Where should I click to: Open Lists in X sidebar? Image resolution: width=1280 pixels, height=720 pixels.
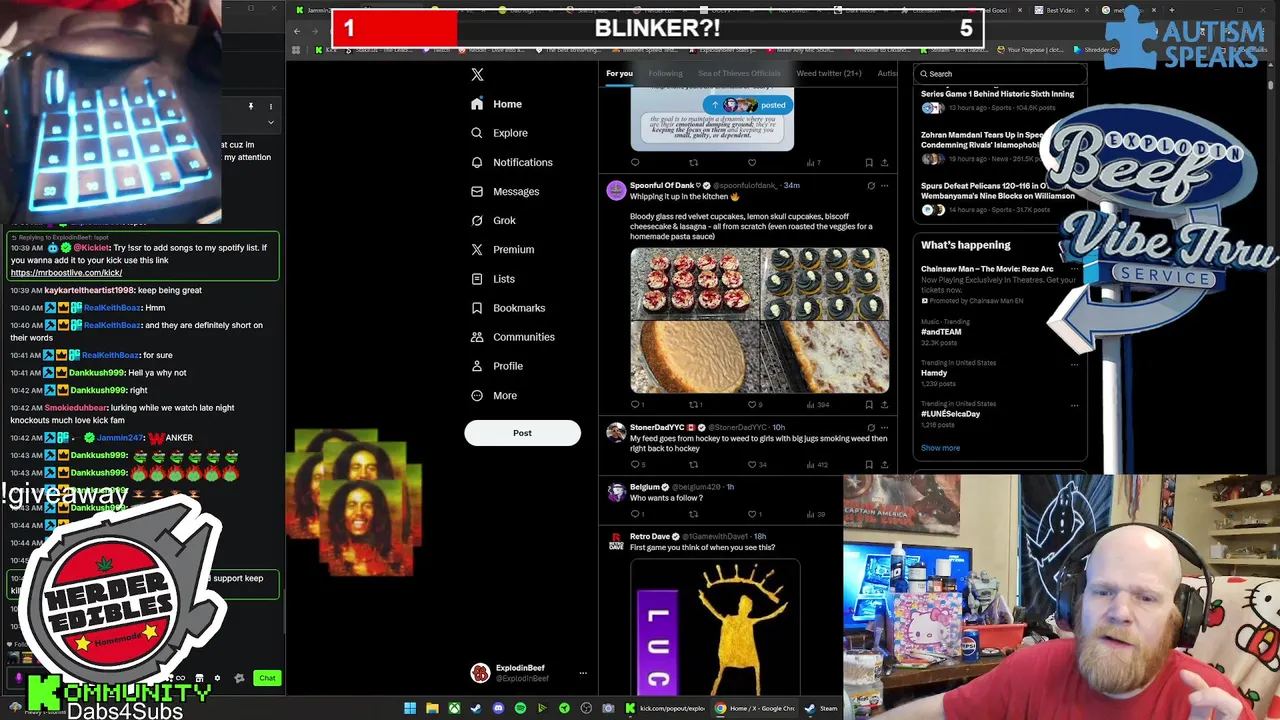[x=493, y=279]
